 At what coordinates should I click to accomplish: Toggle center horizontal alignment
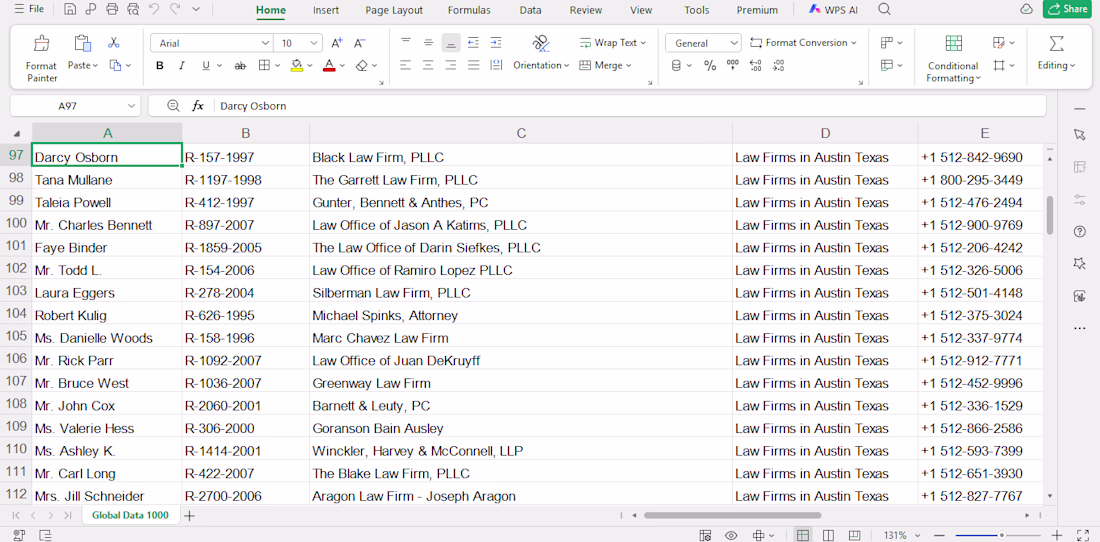point(428,65)
